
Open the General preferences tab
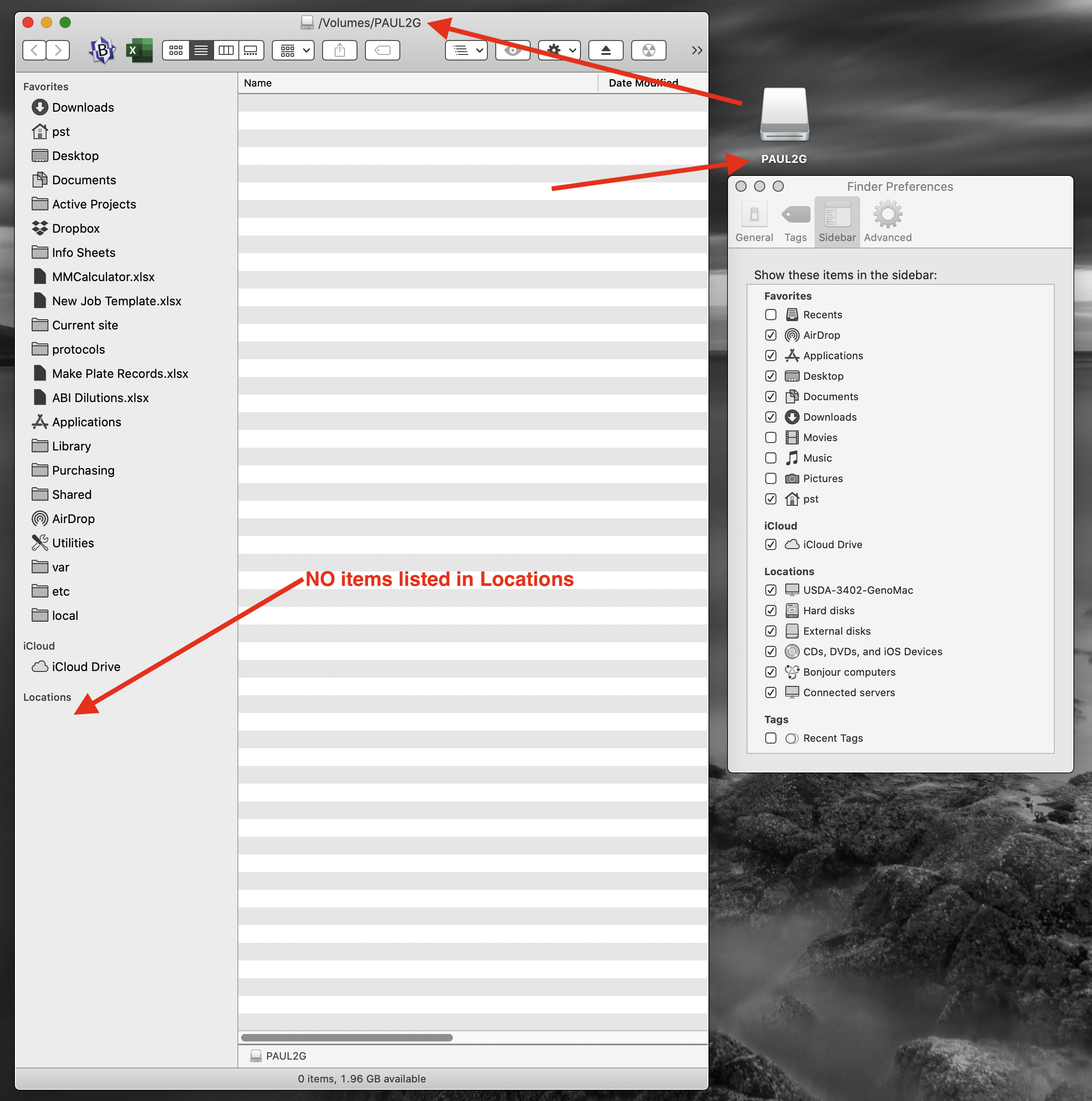click(x=754, y=222)
